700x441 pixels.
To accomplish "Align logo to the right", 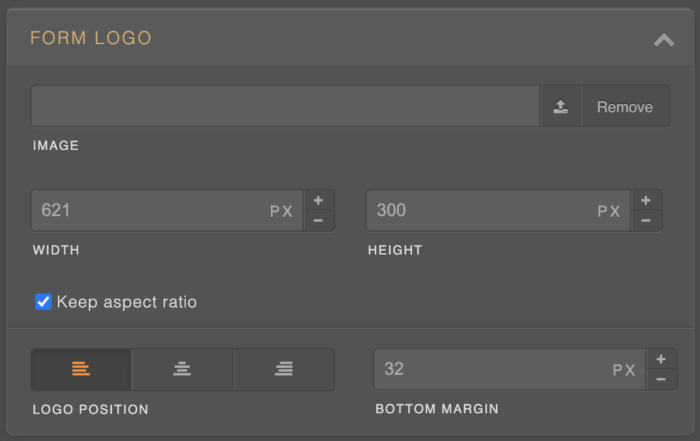I will click(x=284, y=369).
